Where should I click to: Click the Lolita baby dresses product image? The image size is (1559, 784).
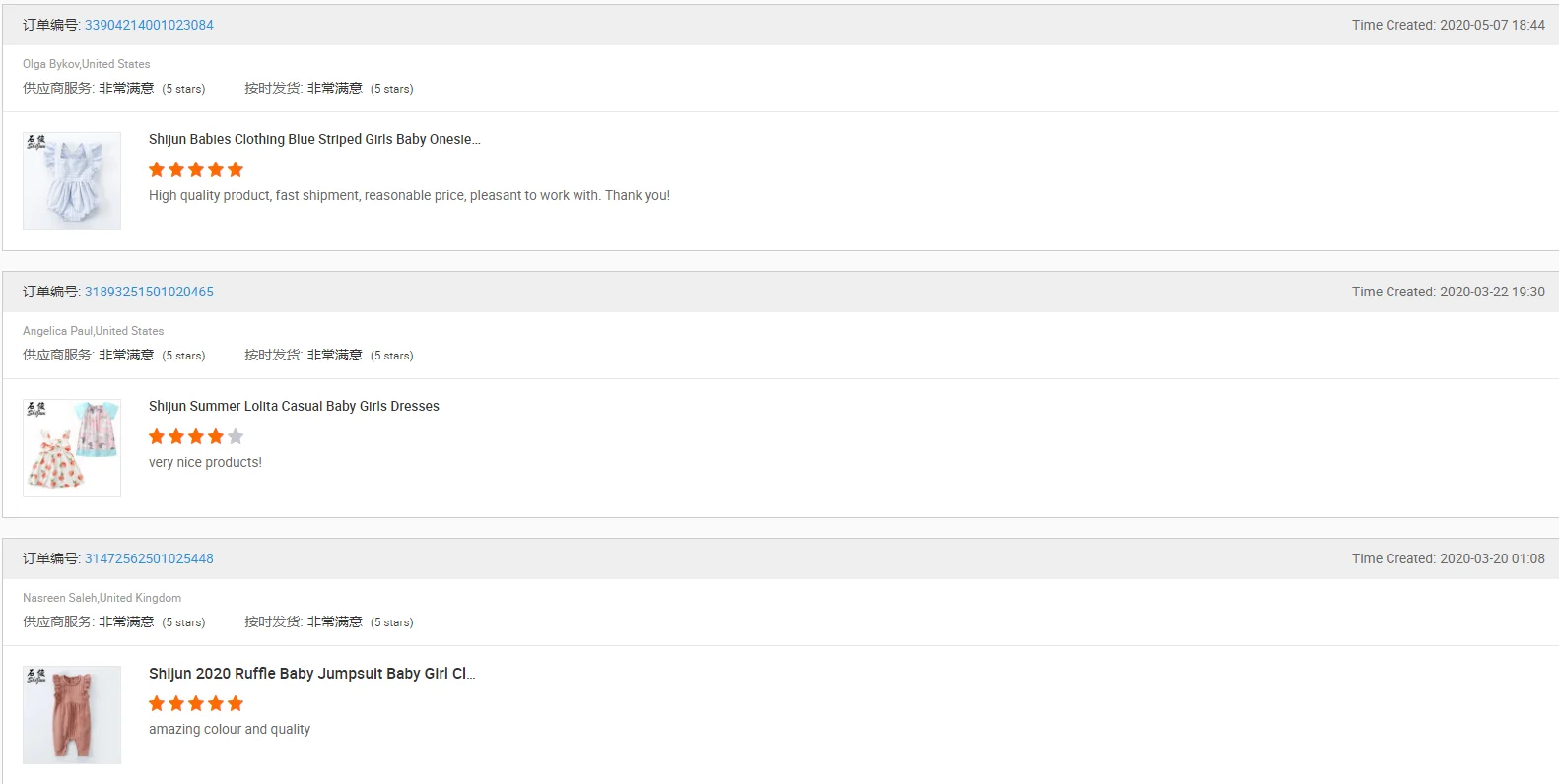coord(72,448)
